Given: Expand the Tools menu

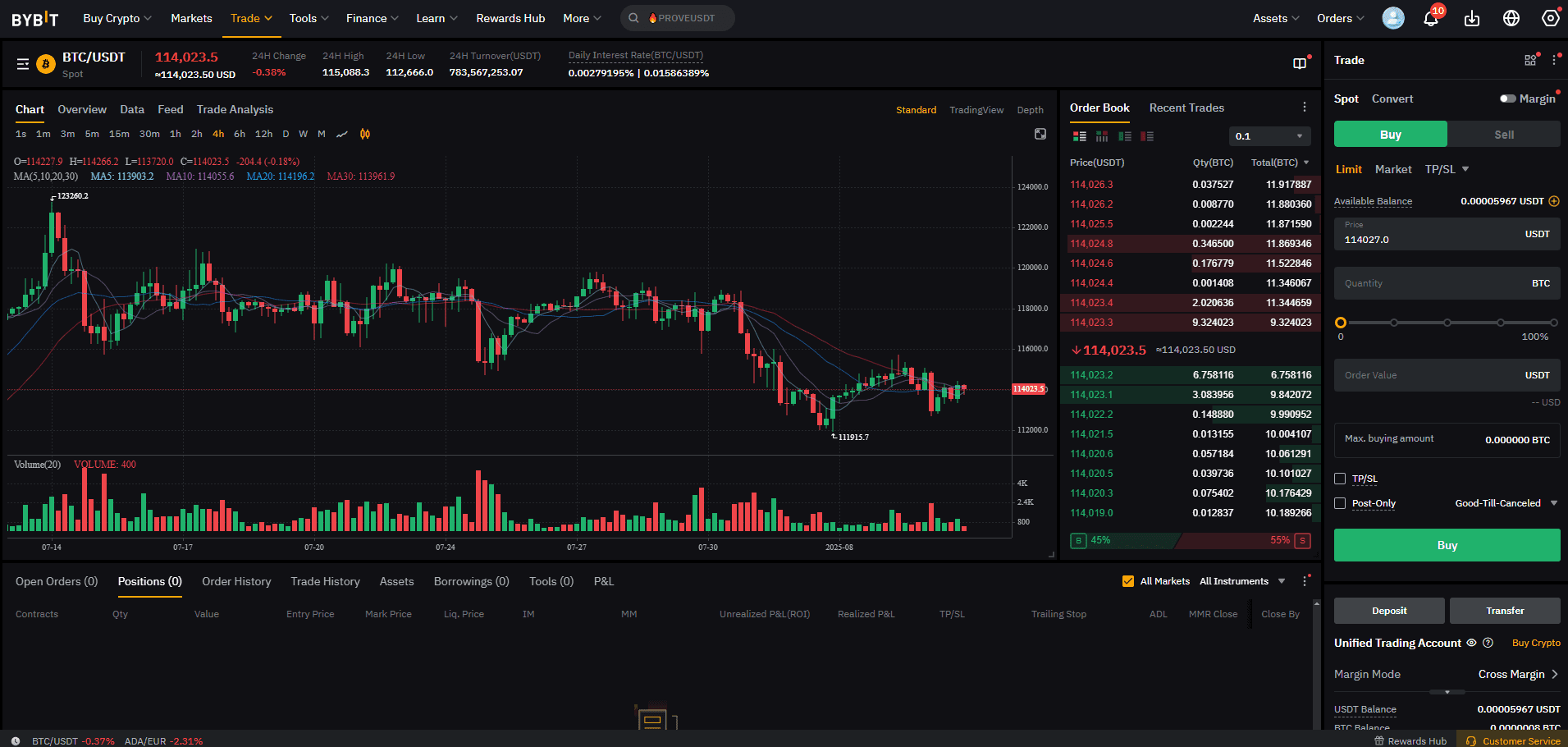Looking at the screenshot, I should (x=309, y=18).
